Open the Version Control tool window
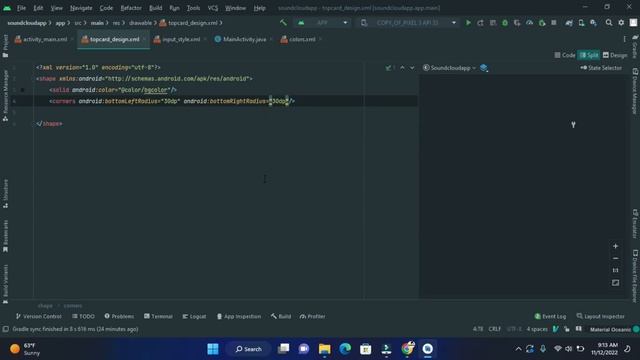This screenshot has width=640, height=360. tap(38, 316)
